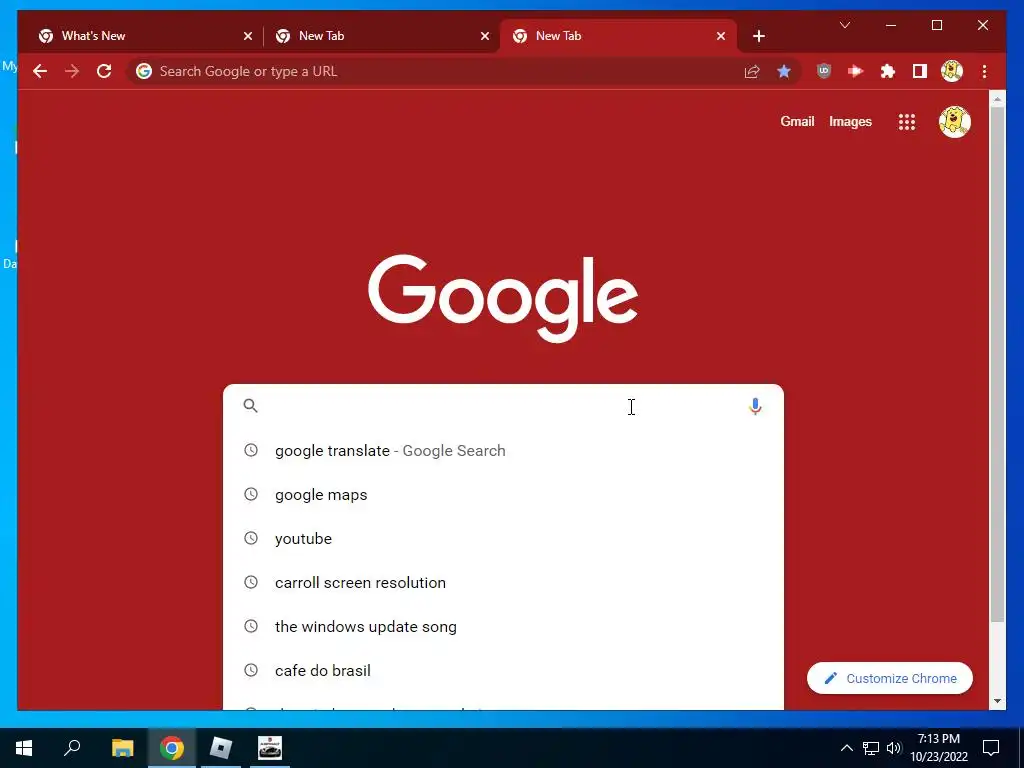Click the scrollbar down arrow
This screenshot has height=768, width=1024.
997,701
